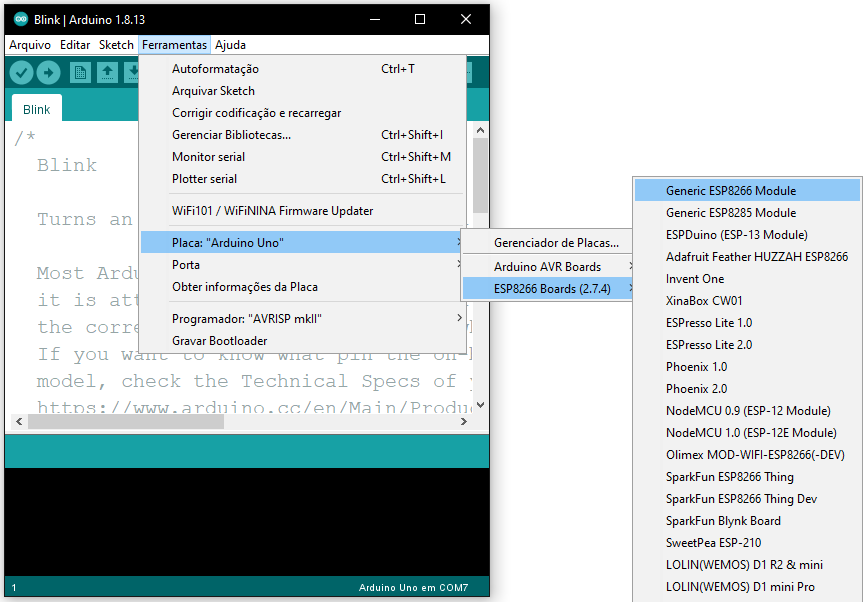The width and height of the screenshot is (867, 602).
Task: Expand the ESP8266 Boards (2.7.4) submenu
Action: click(x=547, y=289)
